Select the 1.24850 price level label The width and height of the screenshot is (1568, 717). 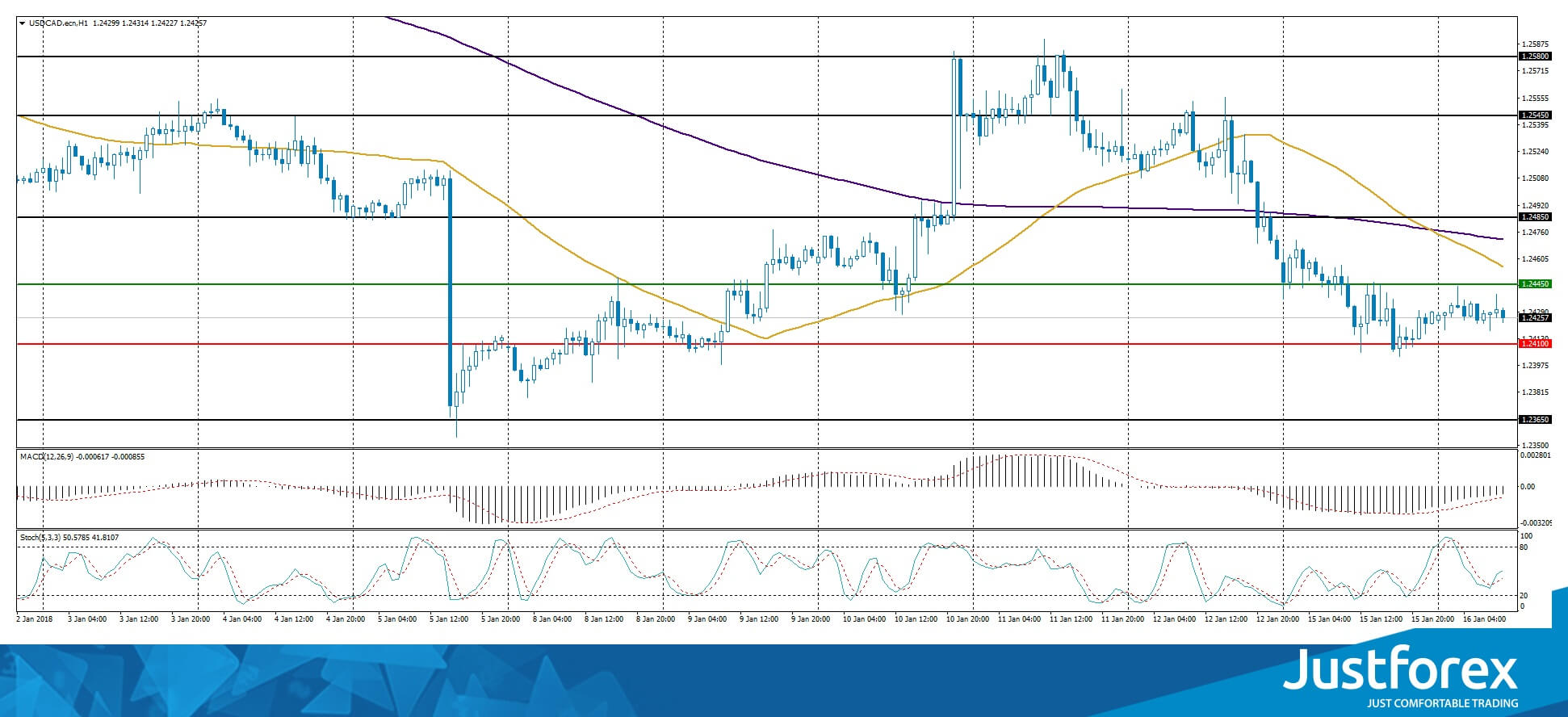[x=1535, y=217]
